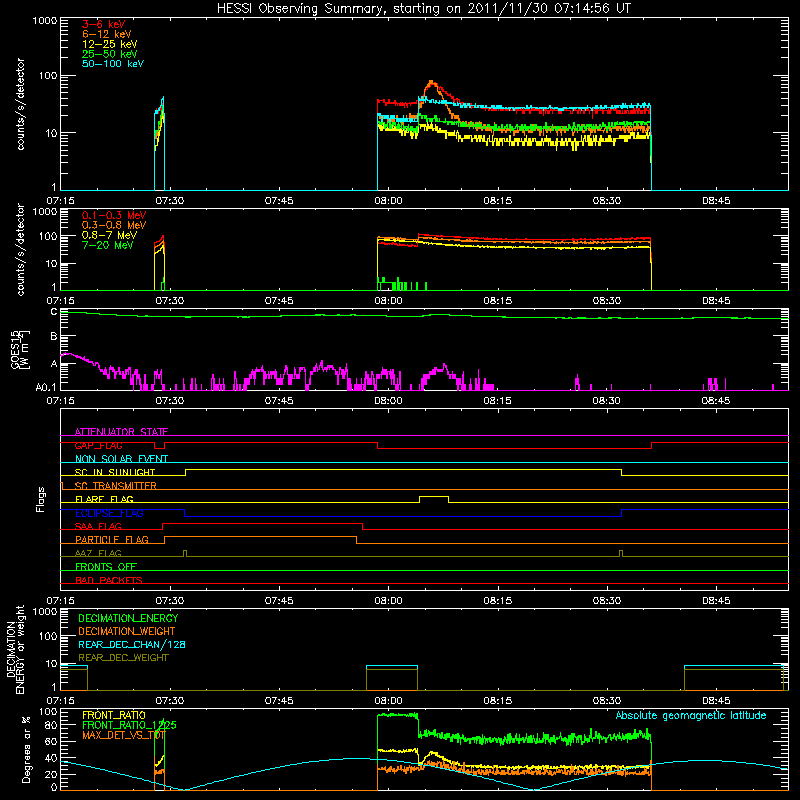Click the vertical Flags axis title
This screenshot has height=800, width=800.
[x=41, y=499]
